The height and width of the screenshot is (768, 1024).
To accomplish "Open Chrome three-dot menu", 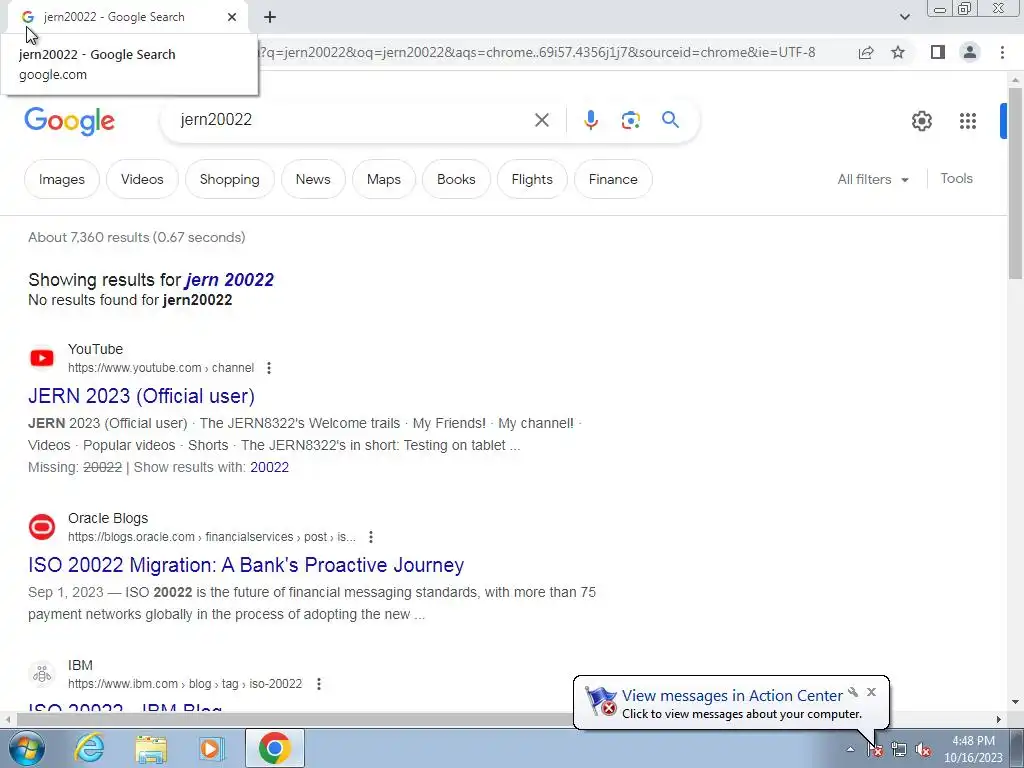I will [x=1002, y=52].
